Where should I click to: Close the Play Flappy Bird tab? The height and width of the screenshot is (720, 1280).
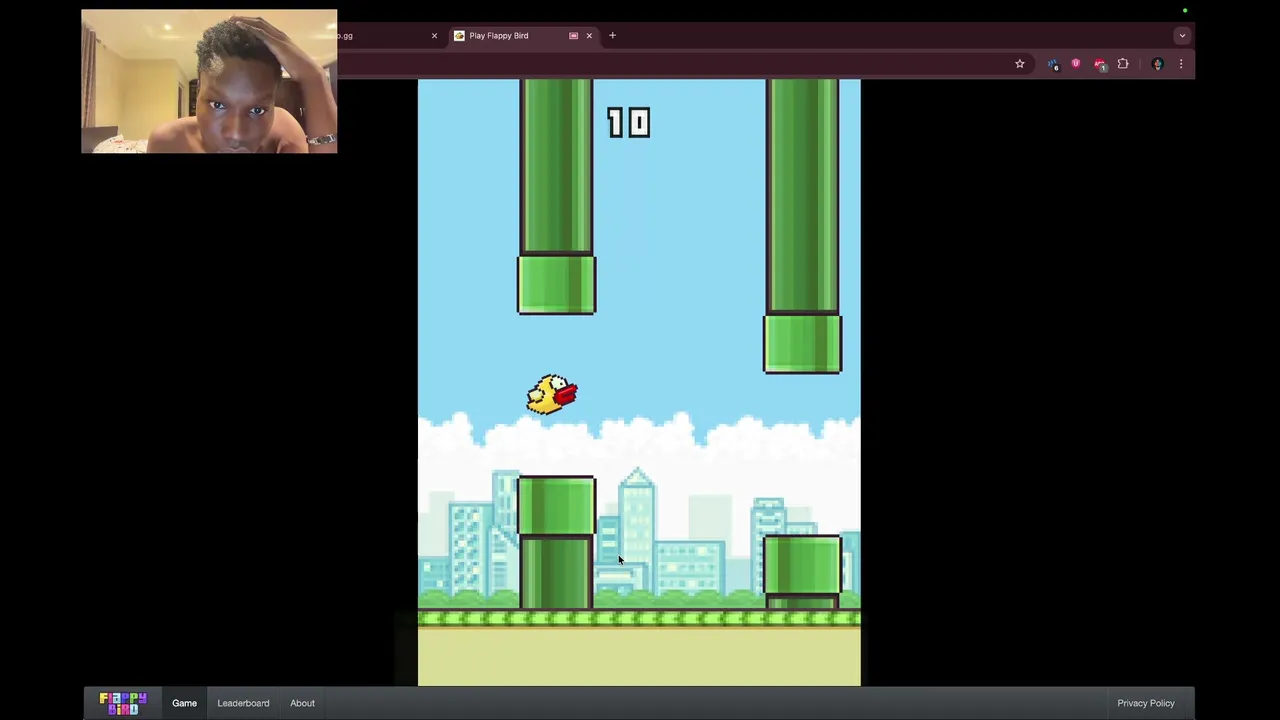[x=589, y=36]
